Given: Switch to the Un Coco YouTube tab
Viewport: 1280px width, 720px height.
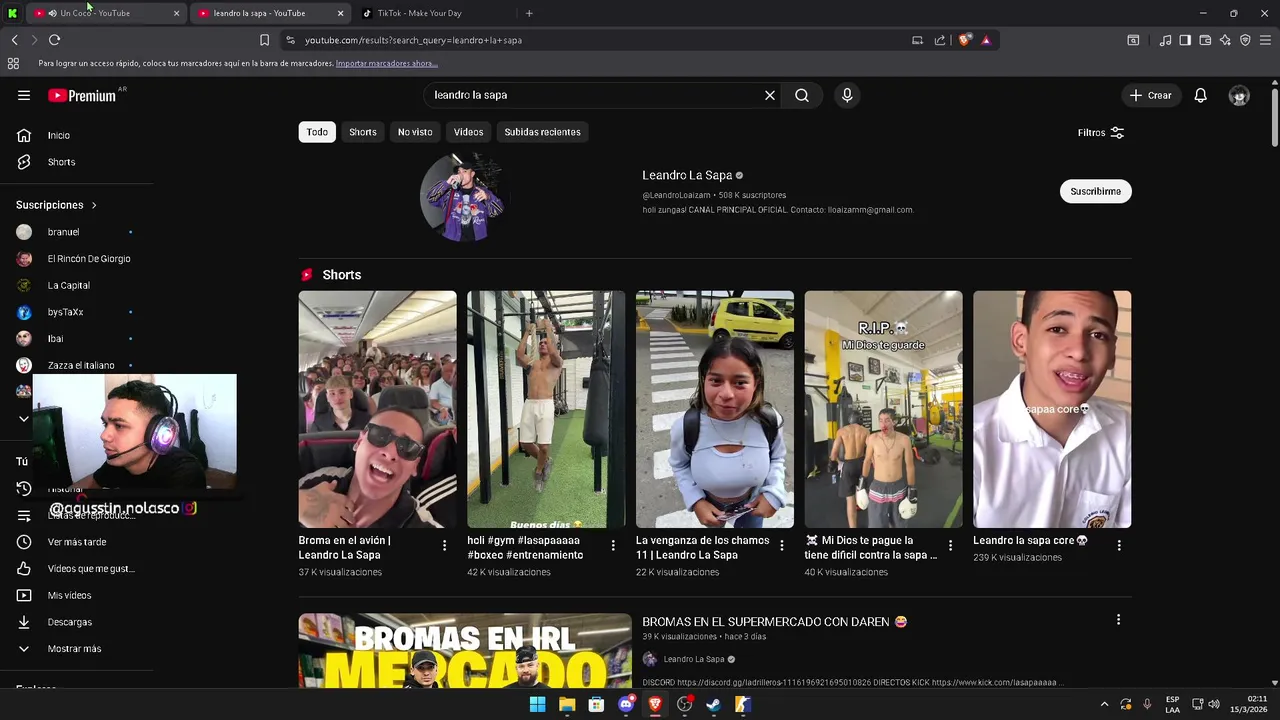Looking at the screenshot, I should [105, 13].
